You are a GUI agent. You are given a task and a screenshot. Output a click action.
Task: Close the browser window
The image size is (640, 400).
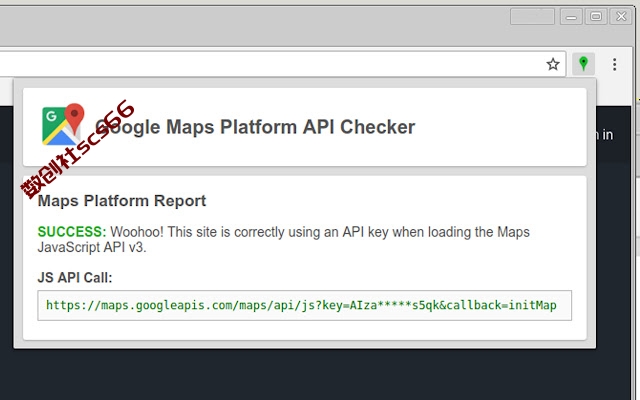tap(621, 17)
